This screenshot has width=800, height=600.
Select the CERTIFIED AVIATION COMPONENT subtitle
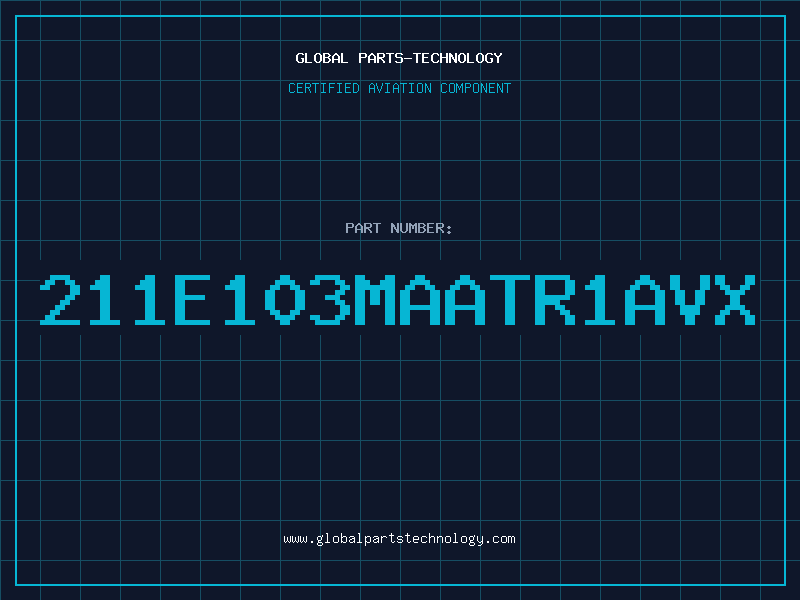pos(399,88)
